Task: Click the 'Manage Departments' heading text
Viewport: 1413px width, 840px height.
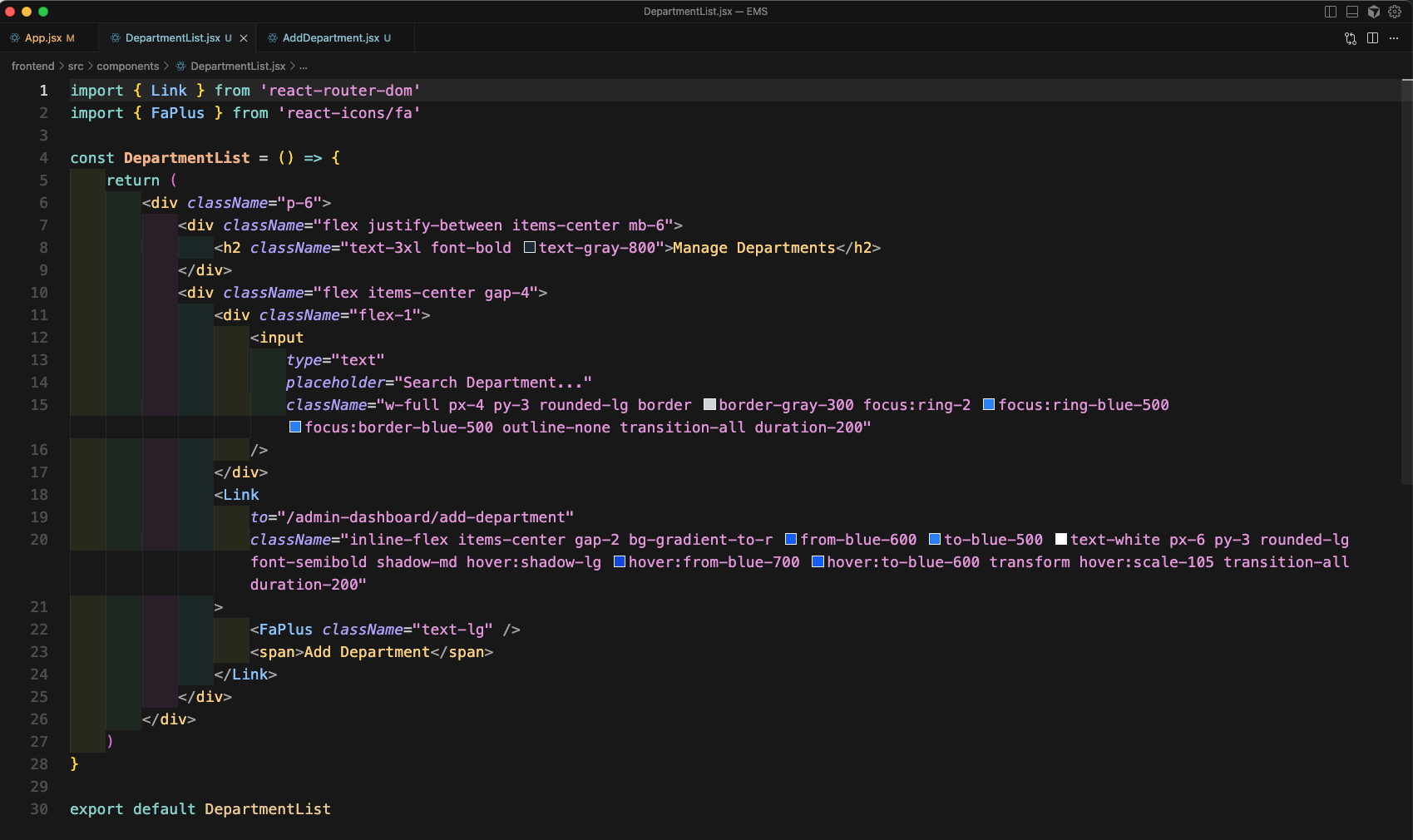Action: point(754,248)
